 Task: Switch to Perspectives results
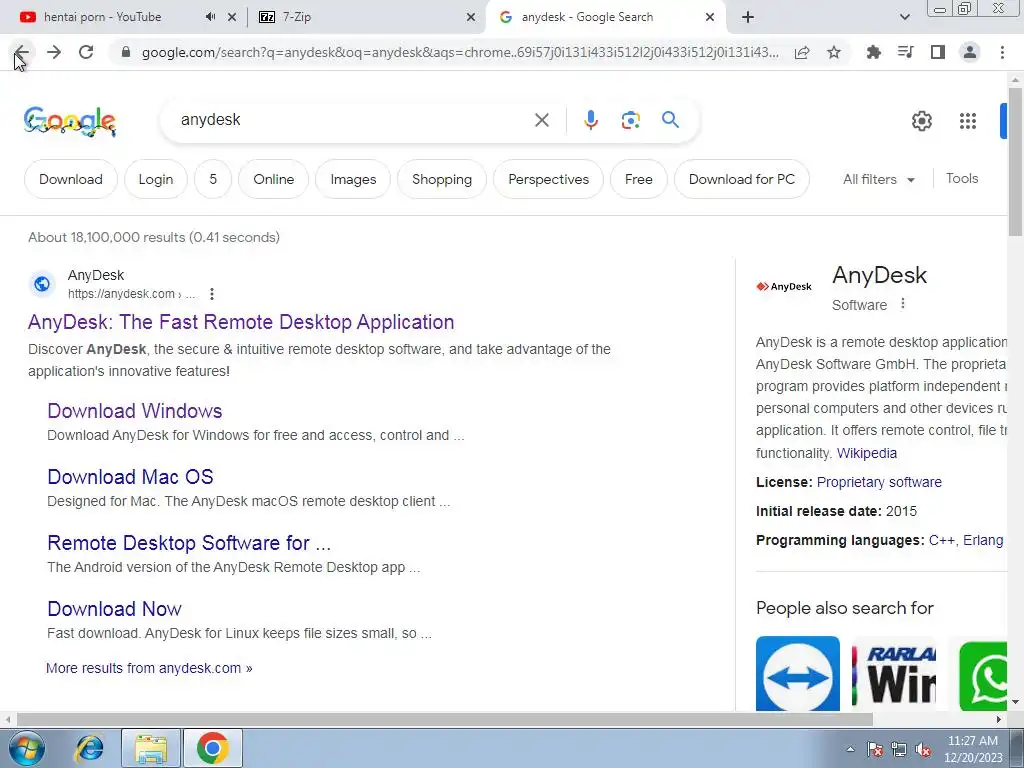coord(549,179)
